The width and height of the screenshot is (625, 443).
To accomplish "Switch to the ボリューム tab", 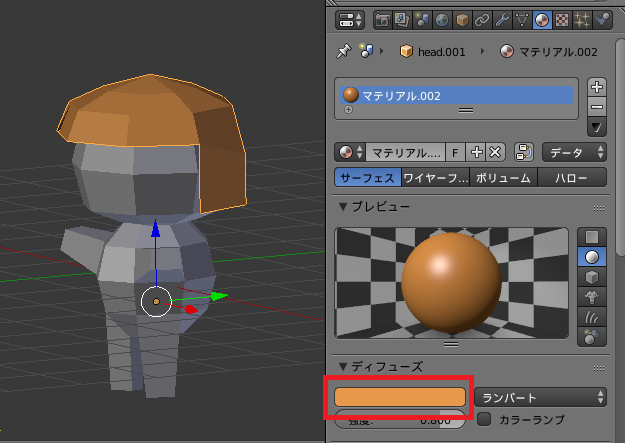I will click(x=503, y=177).
